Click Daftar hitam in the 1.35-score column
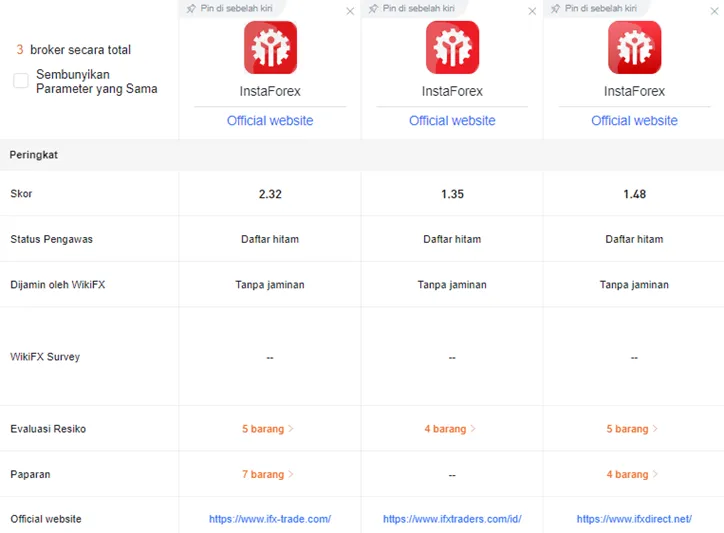Viewport: 724px width, 533px height. (452, 239)
